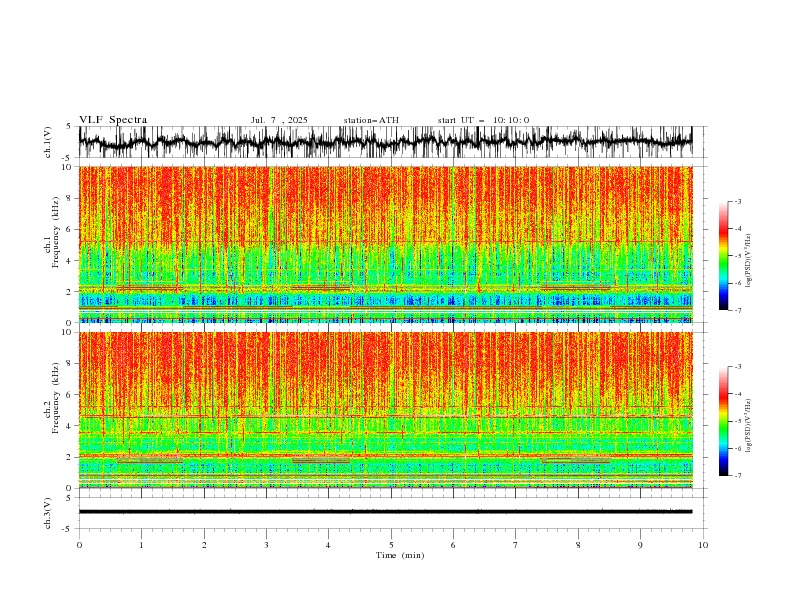Click time axis tick label "8"
Screen dimensions: 792x612
[578, 545]
